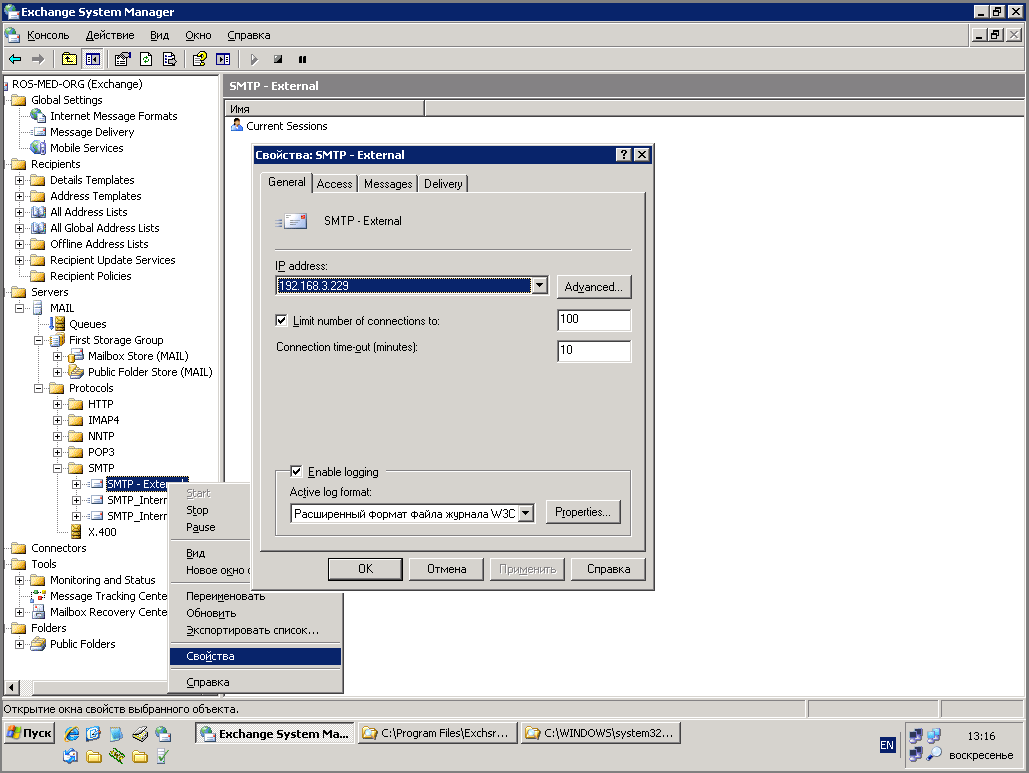Viewport: 1029px width, 773px height.
Task: Switch to C:\Program Files\Exchsrvr taskbar window
Action: 437,733
